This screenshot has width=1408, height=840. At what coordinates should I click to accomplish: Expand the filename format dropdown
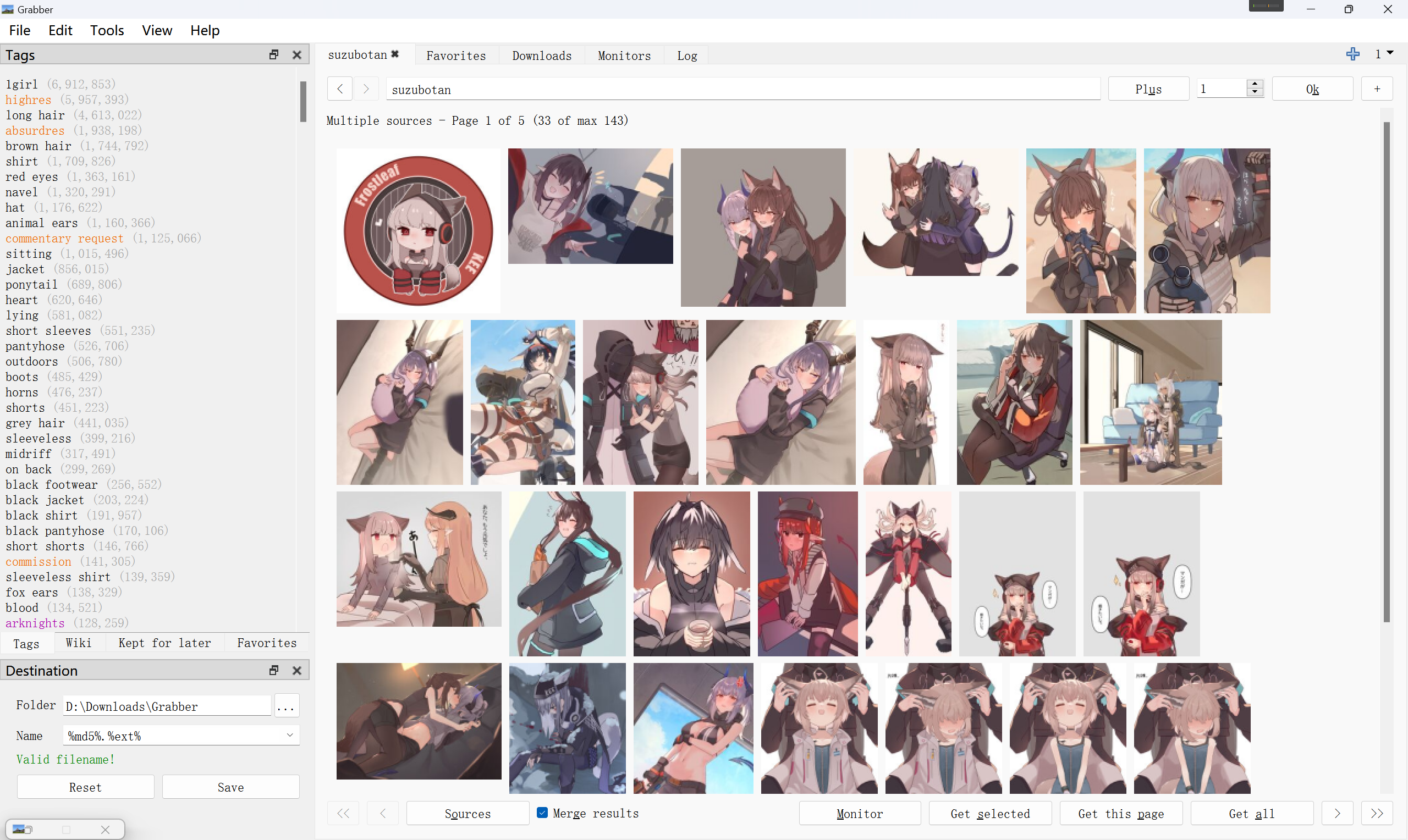point(290,736)
